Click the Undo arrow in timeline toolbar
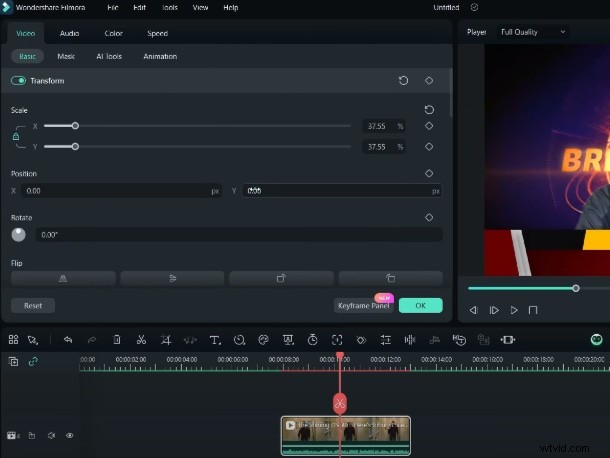 (67, 340)
